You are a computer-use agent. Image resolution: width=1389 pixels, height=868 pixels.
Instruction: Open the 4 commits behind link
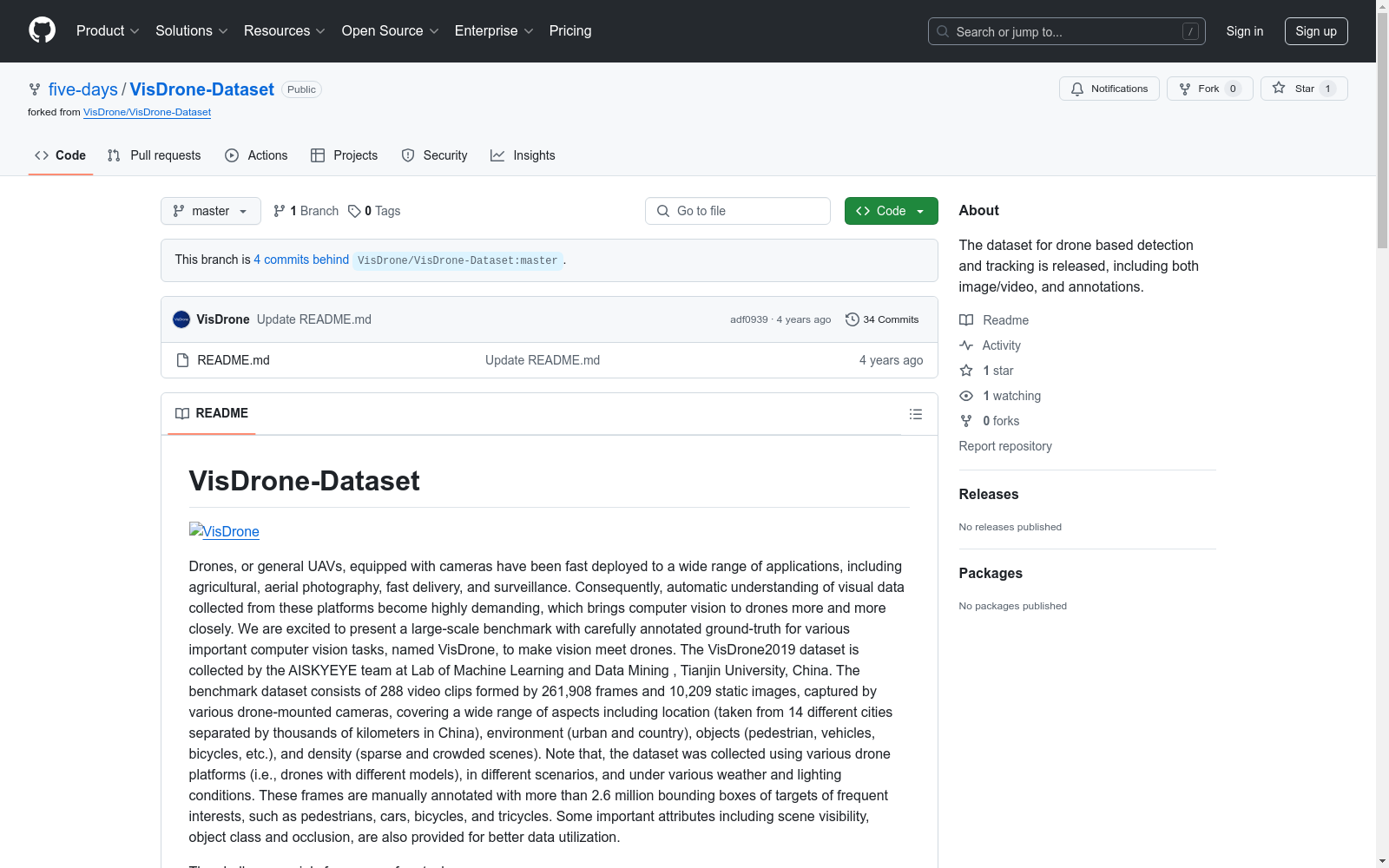pos(301,260)
